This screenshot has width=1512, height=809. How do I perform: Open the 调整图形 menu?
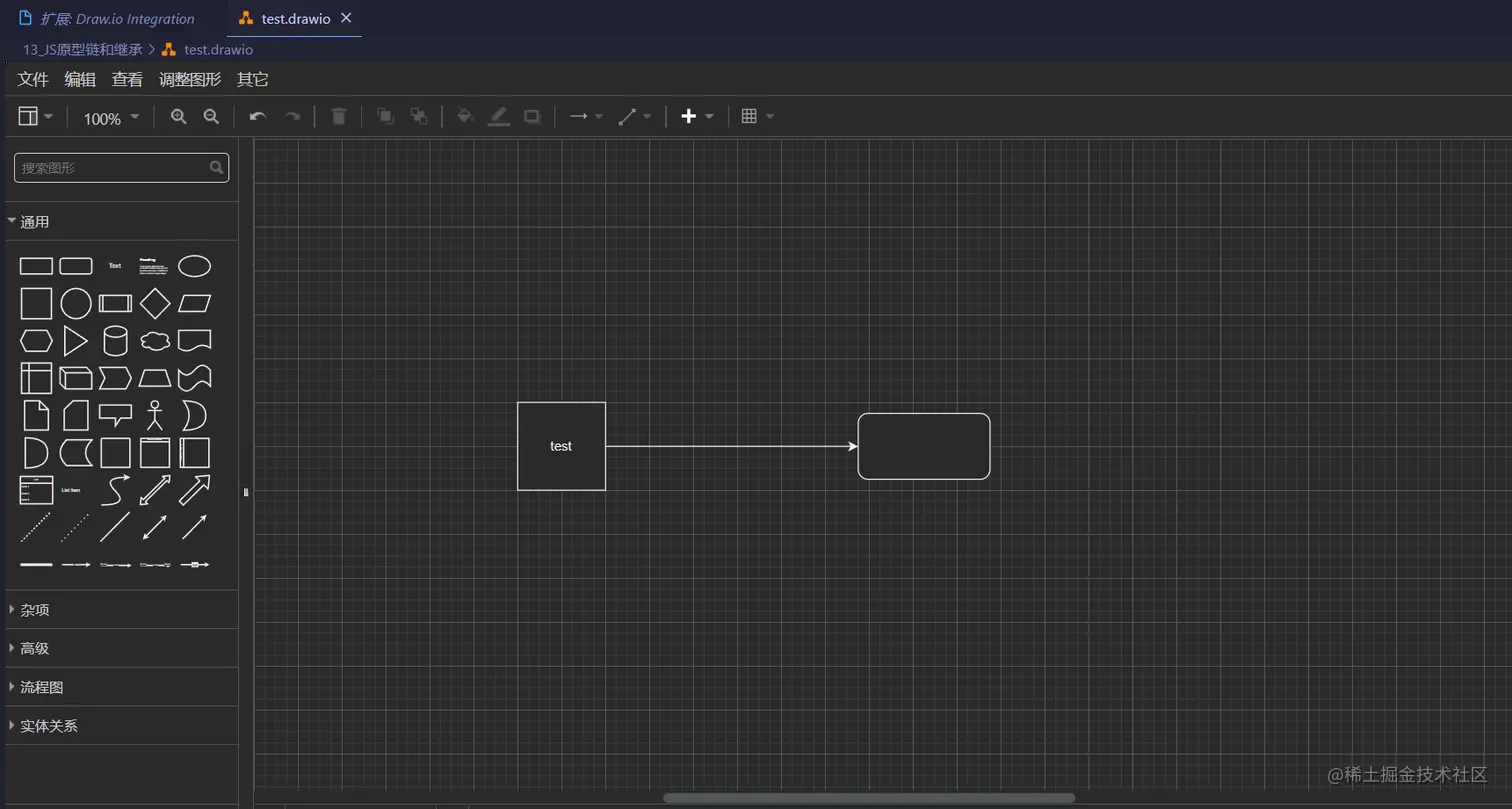coord(190,80)
